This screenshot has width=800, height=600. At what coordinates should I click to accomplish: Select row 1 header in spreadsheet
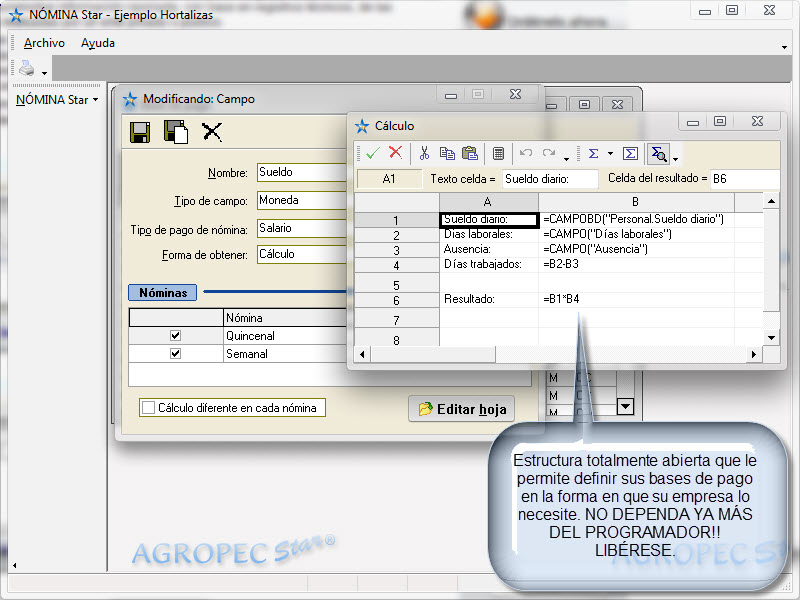(396, 220)
